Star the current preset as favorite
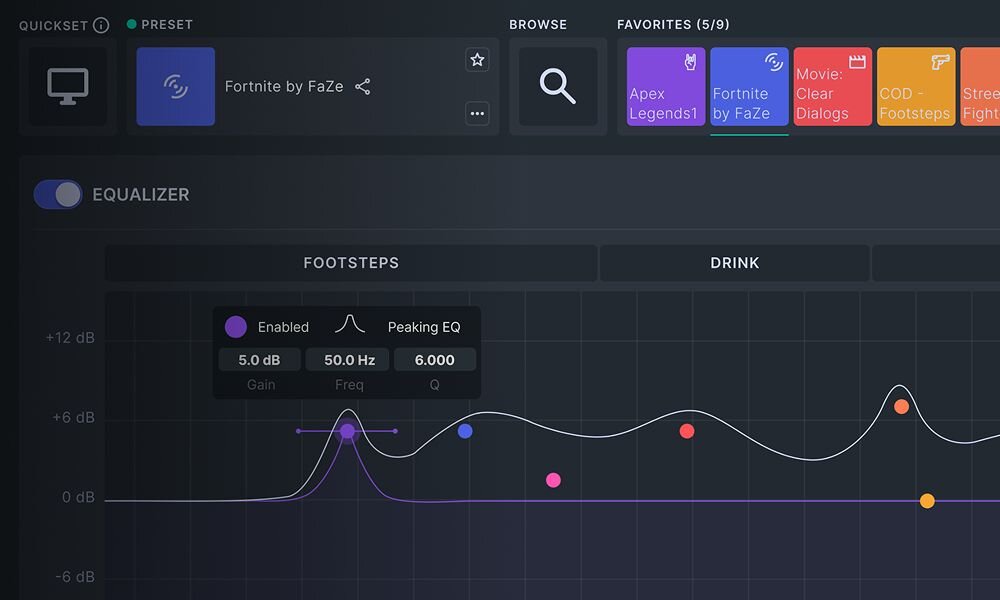Image resolution: width=1000 pixels, height=600 pixels. [x=477, y=60]
